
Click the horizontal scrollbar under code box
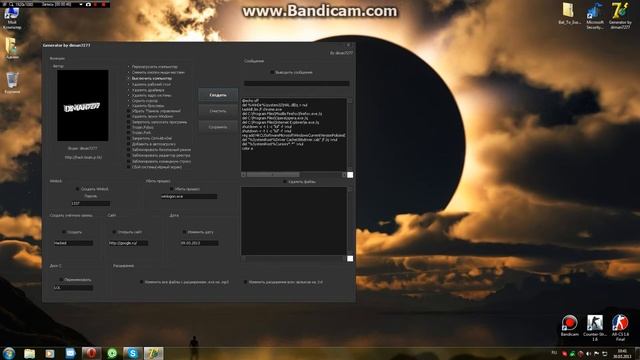coord(294,175)
